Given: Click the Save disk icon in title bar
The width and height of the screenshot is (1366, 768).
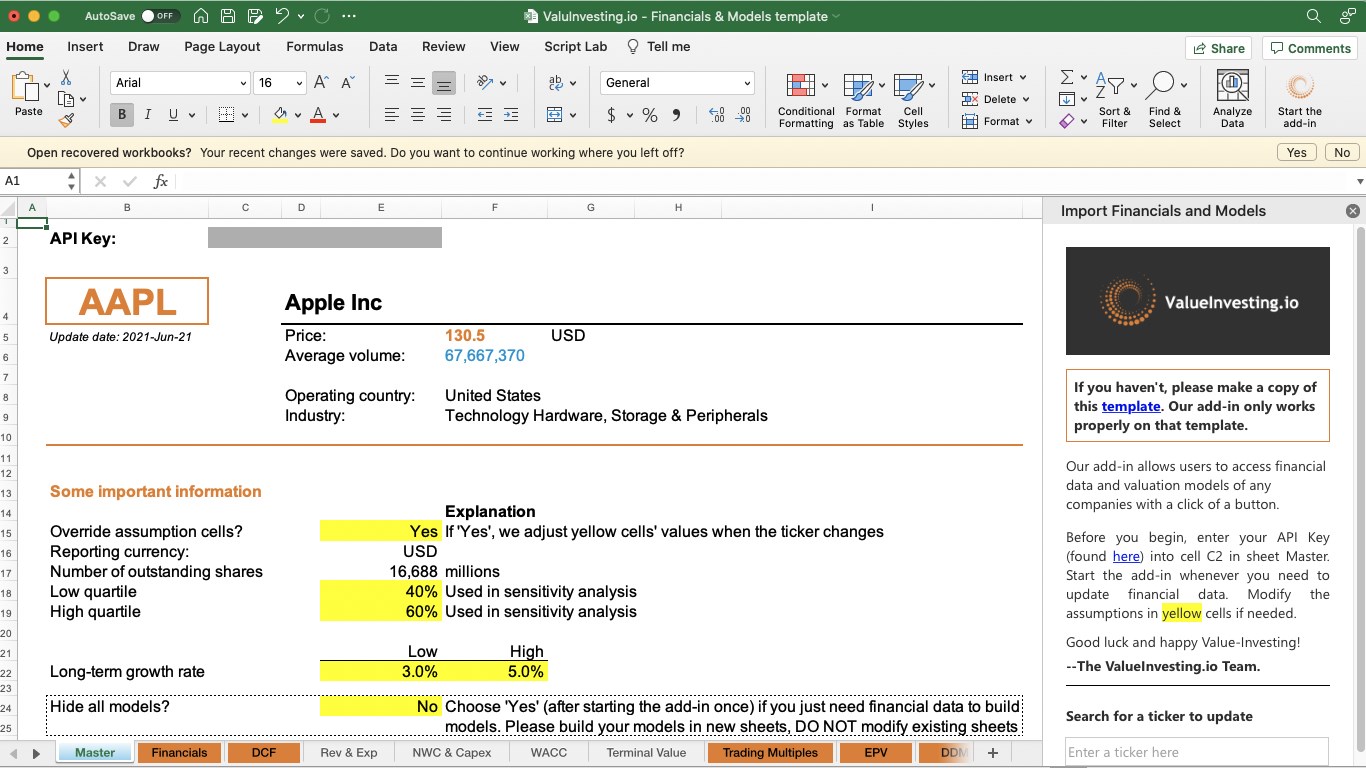Looking at the screenshot, I should (x=228, y=16).
